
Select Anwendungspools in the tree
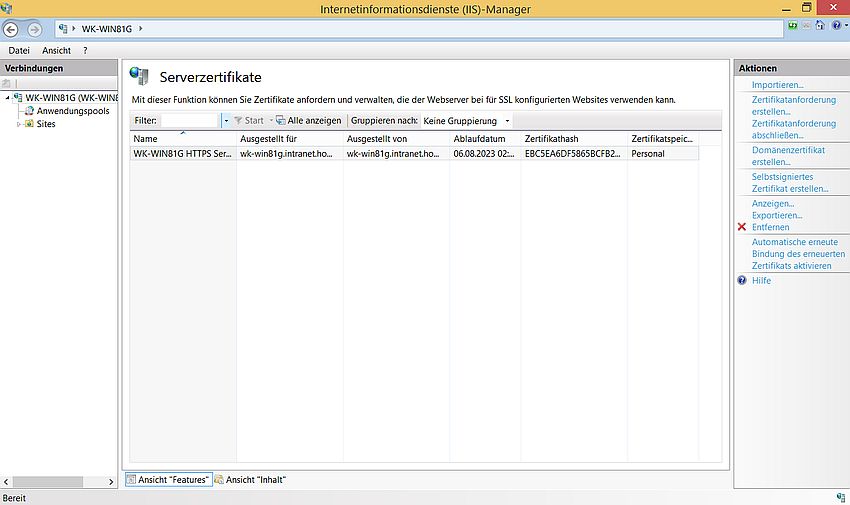pos(73,111)
